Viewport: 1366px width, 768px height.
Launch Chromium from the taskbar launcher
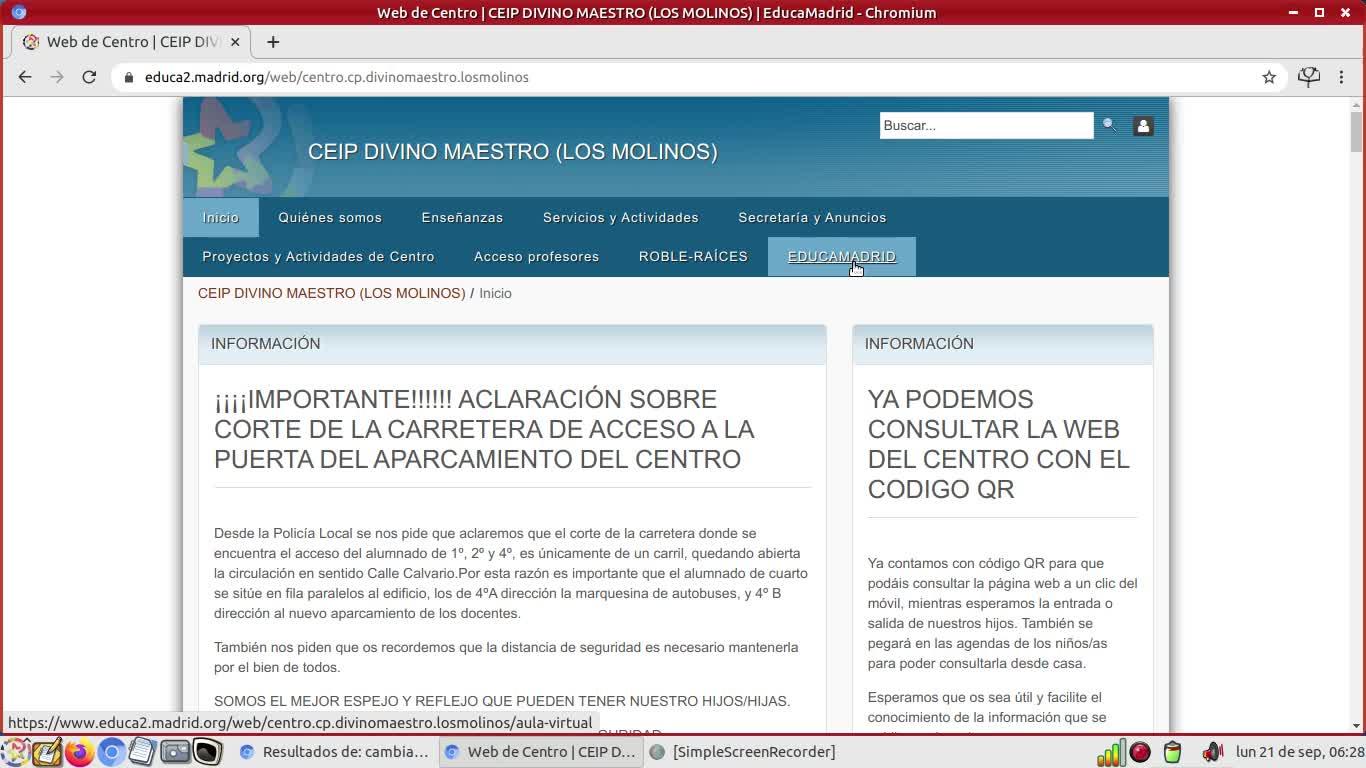pos(111,752)
